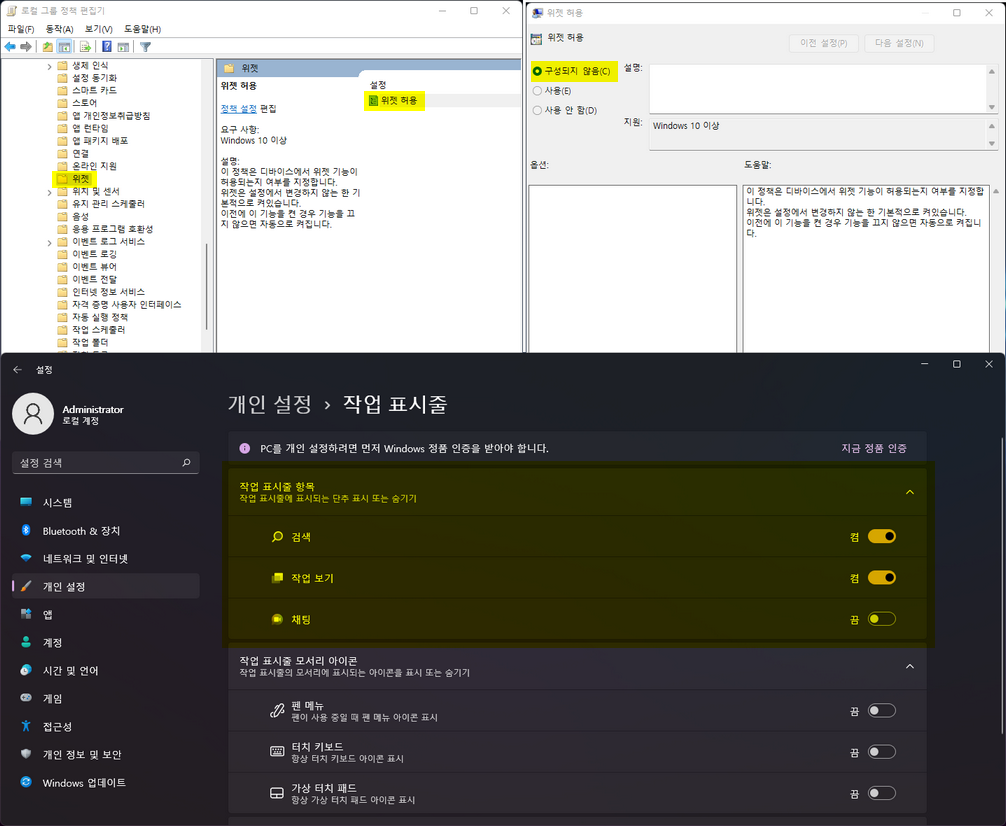
Task: Open 계정 settings category
Action: (x=106, y=642)
